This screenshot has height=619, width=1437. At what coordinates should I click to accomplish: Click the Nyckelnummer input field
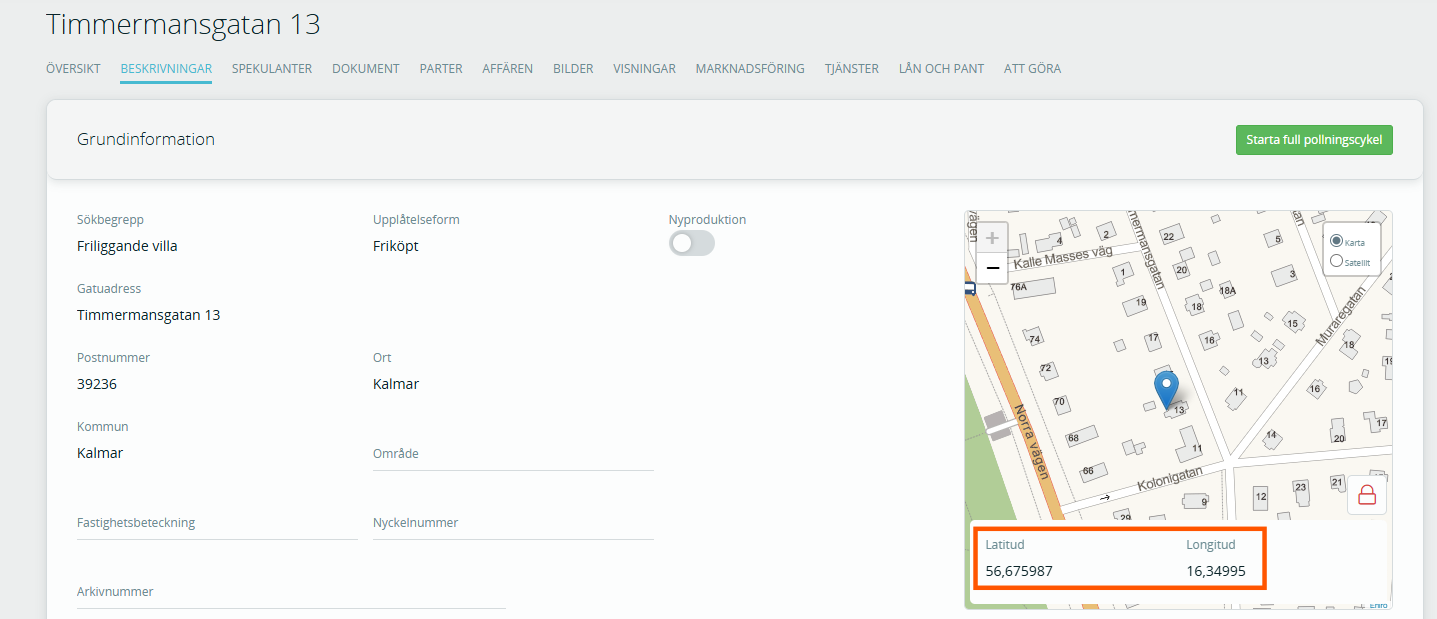513,523
